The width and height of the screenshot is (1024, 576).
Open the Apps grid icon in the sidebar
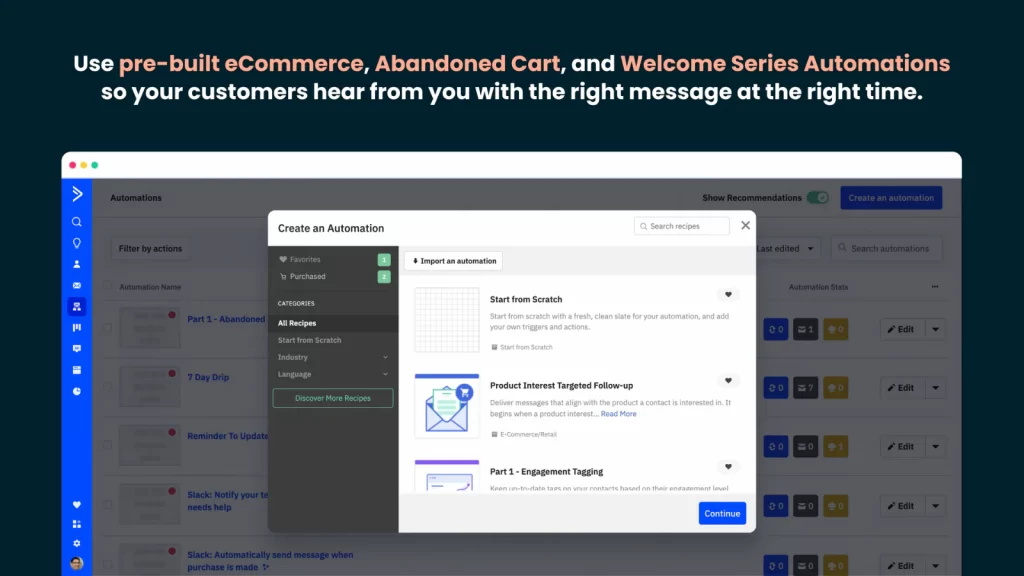[76, 524]
